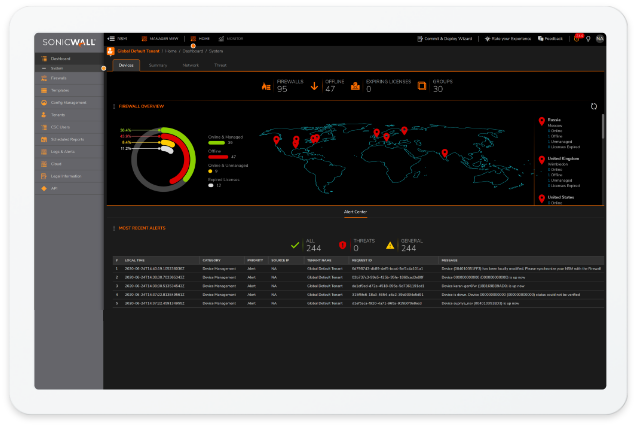
Task: Click the Expired Licenses white legend marker
Action: (x=211, y=185)
